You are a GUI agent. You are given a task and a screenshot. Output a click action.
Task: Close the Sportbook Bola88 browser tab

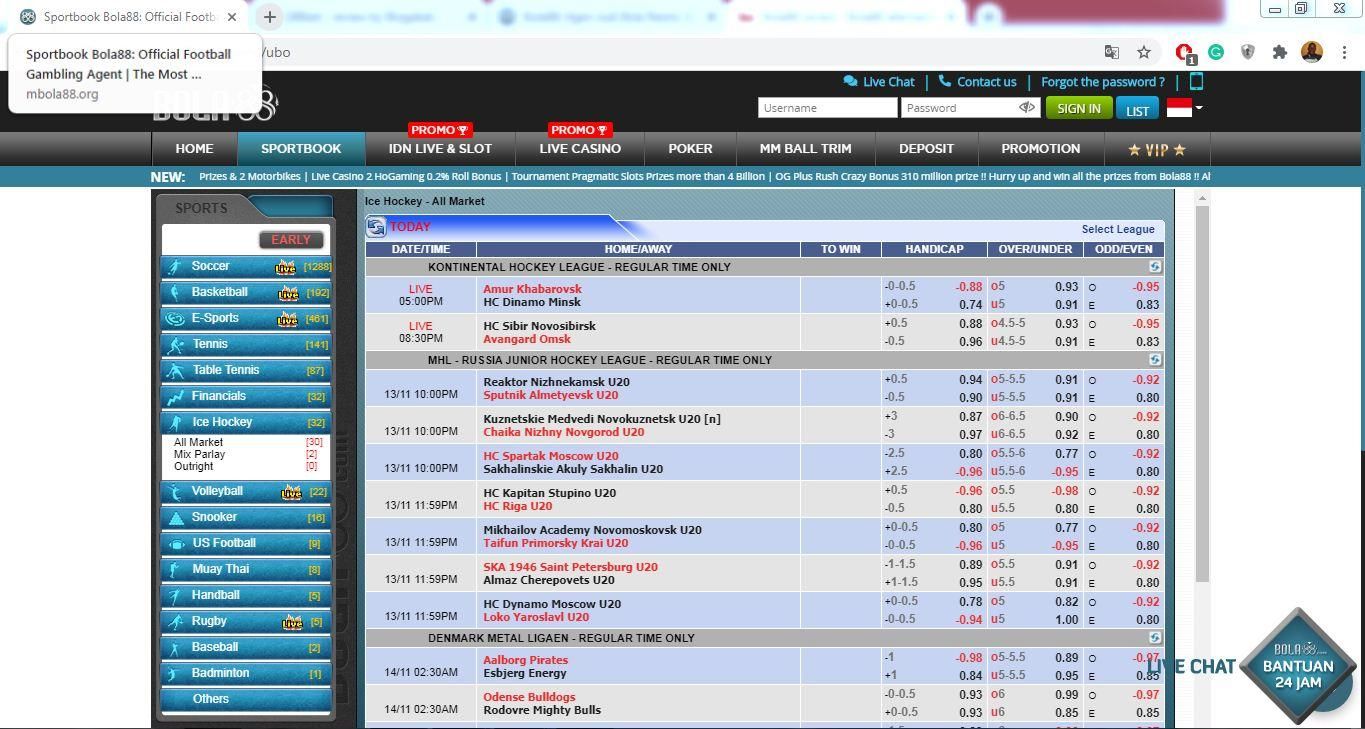point(232,17)
